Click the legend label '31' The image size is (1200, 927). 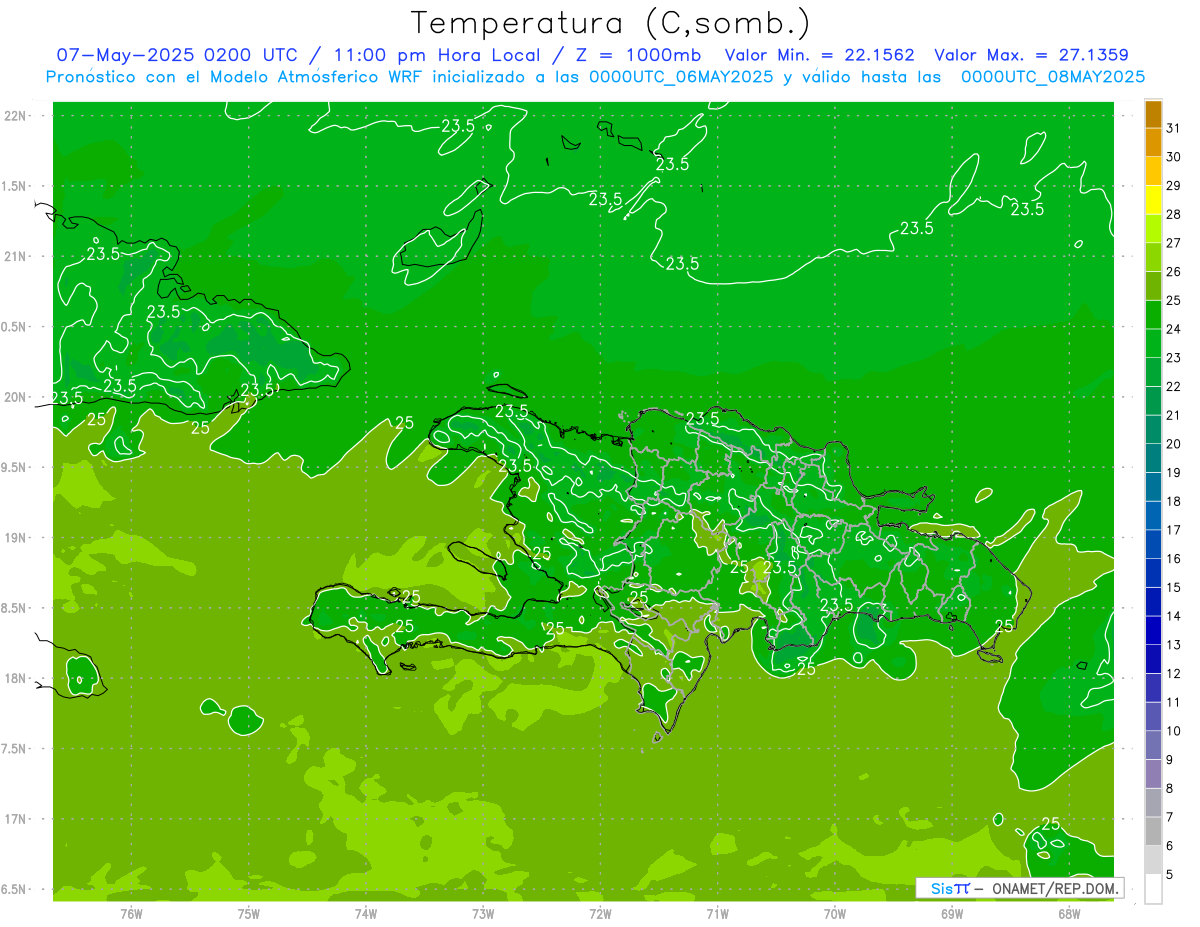point(1174,128)
